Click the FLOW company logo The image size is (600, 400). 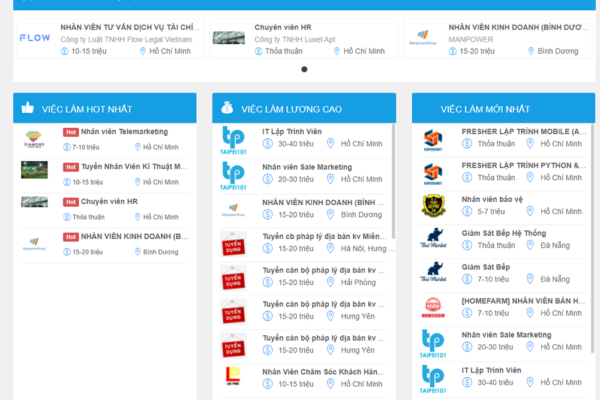pos(35,38)
